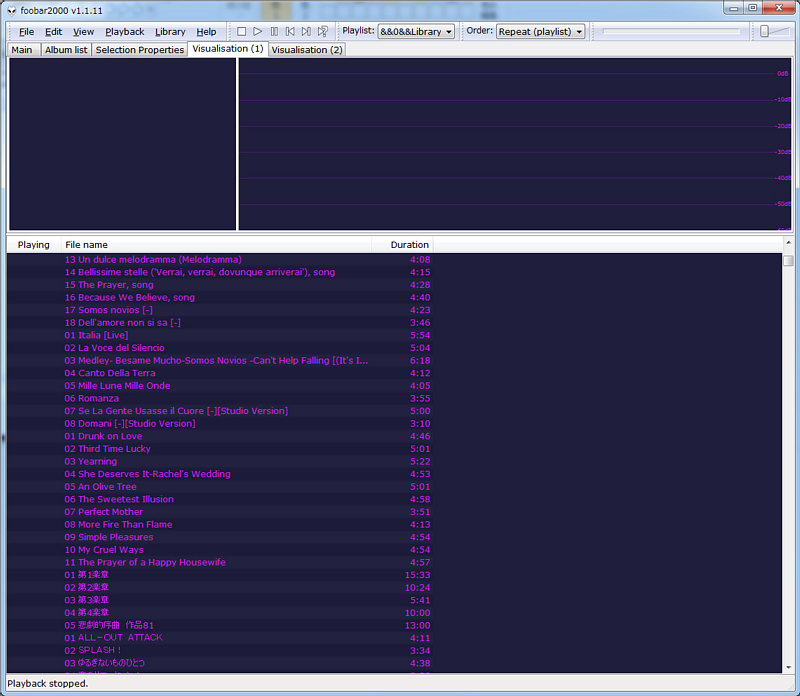The height and width of the screenshot is (696, 800).
Task: Open the File menu
Action: pyautogui.click(x=27, y=32)
